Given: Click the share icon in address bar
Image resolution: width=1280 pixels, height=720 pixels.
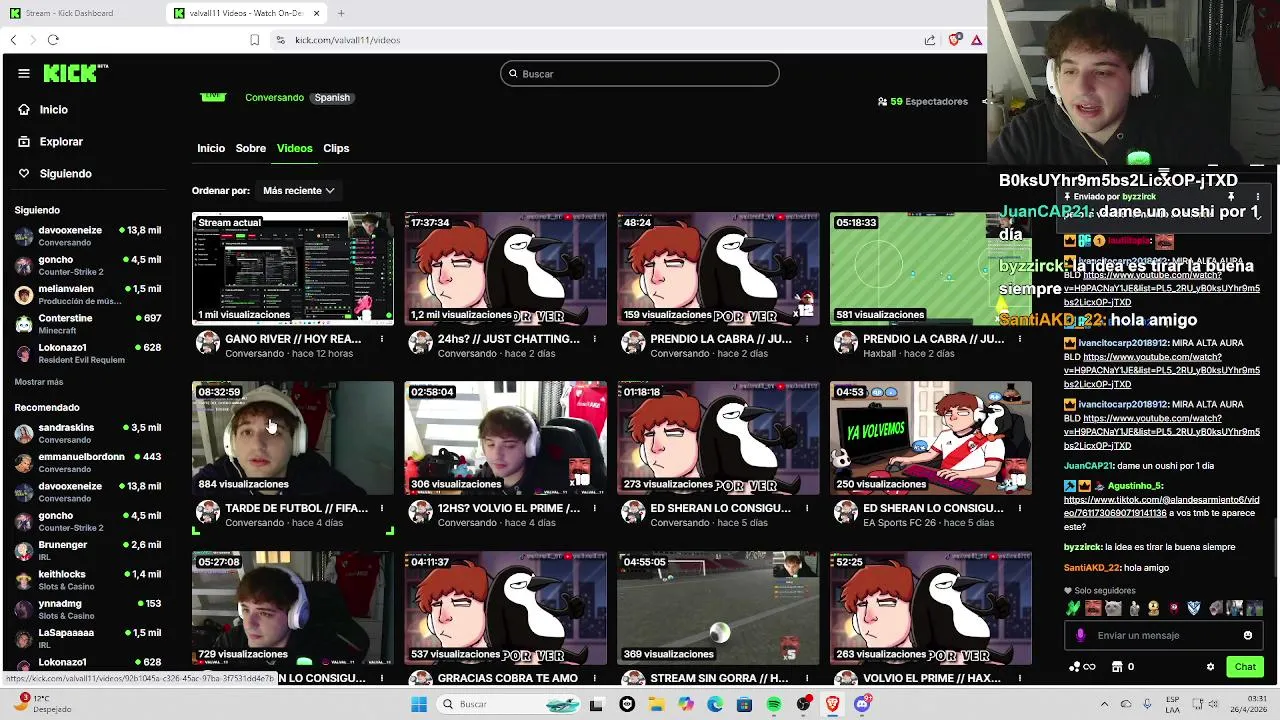Looking at the screenshot, I should point(930,40).
